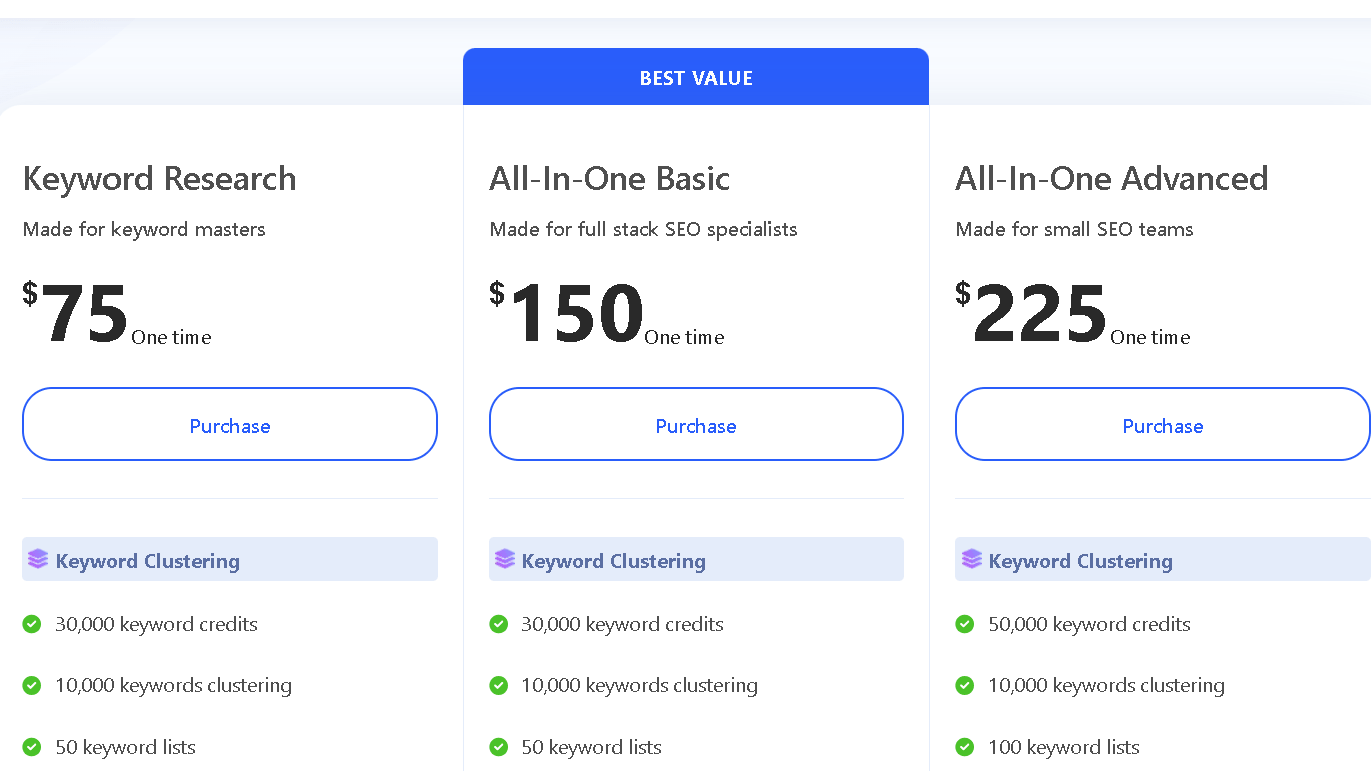Screen dimensions: 1371x771
Task: Click the All-In-One Advanced plan title
Action: (x=1112, y=179)
